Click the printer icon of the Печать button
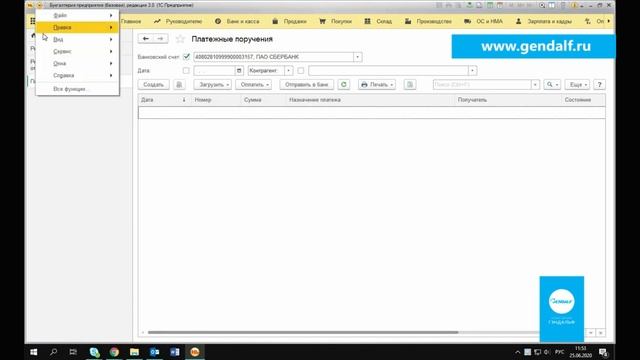640x360 pixels. coord(364,84)
